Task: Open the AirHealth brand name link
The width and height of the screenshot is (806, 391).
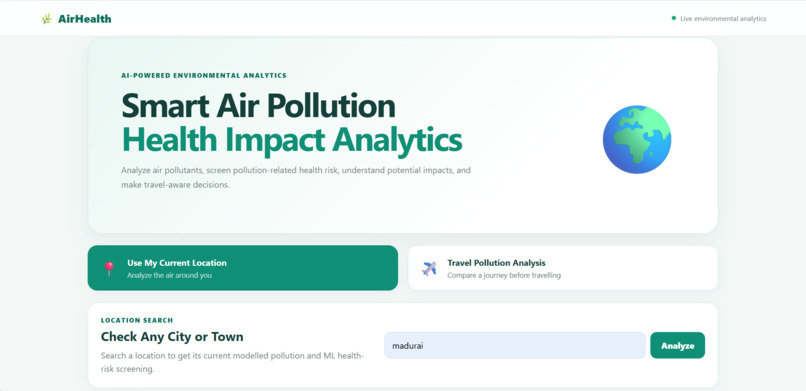Action: 84,19
